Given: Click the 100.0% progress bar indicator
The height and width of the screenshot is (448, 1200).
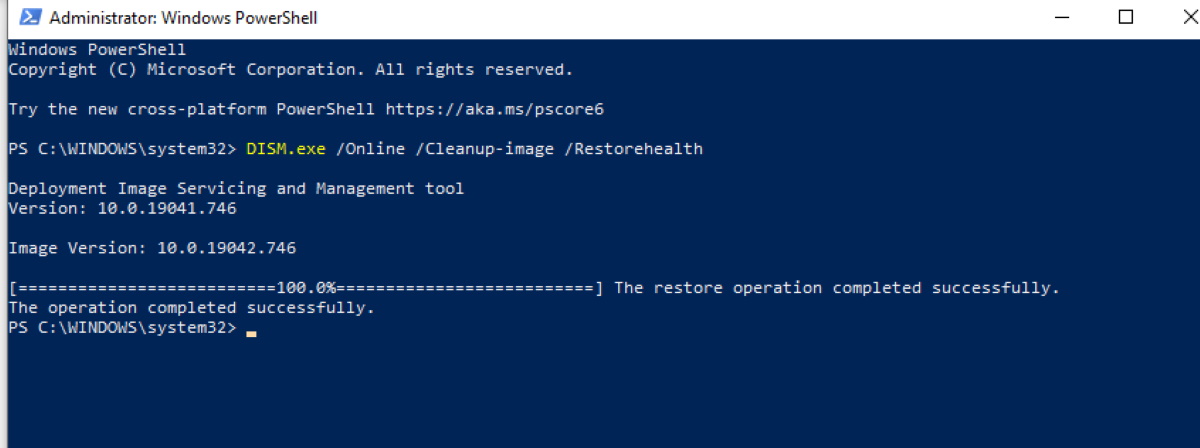Looking at the screenshot, I should 306,288.
